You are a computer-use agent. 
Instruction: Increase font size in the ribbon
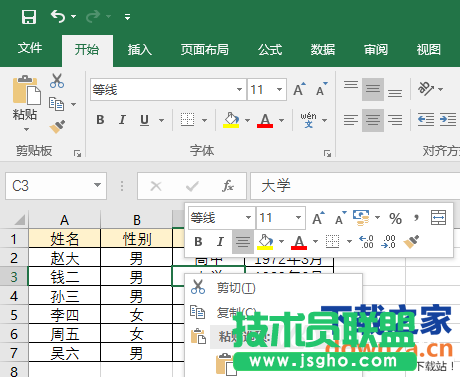pyautogui.click(x=299, y=89)
